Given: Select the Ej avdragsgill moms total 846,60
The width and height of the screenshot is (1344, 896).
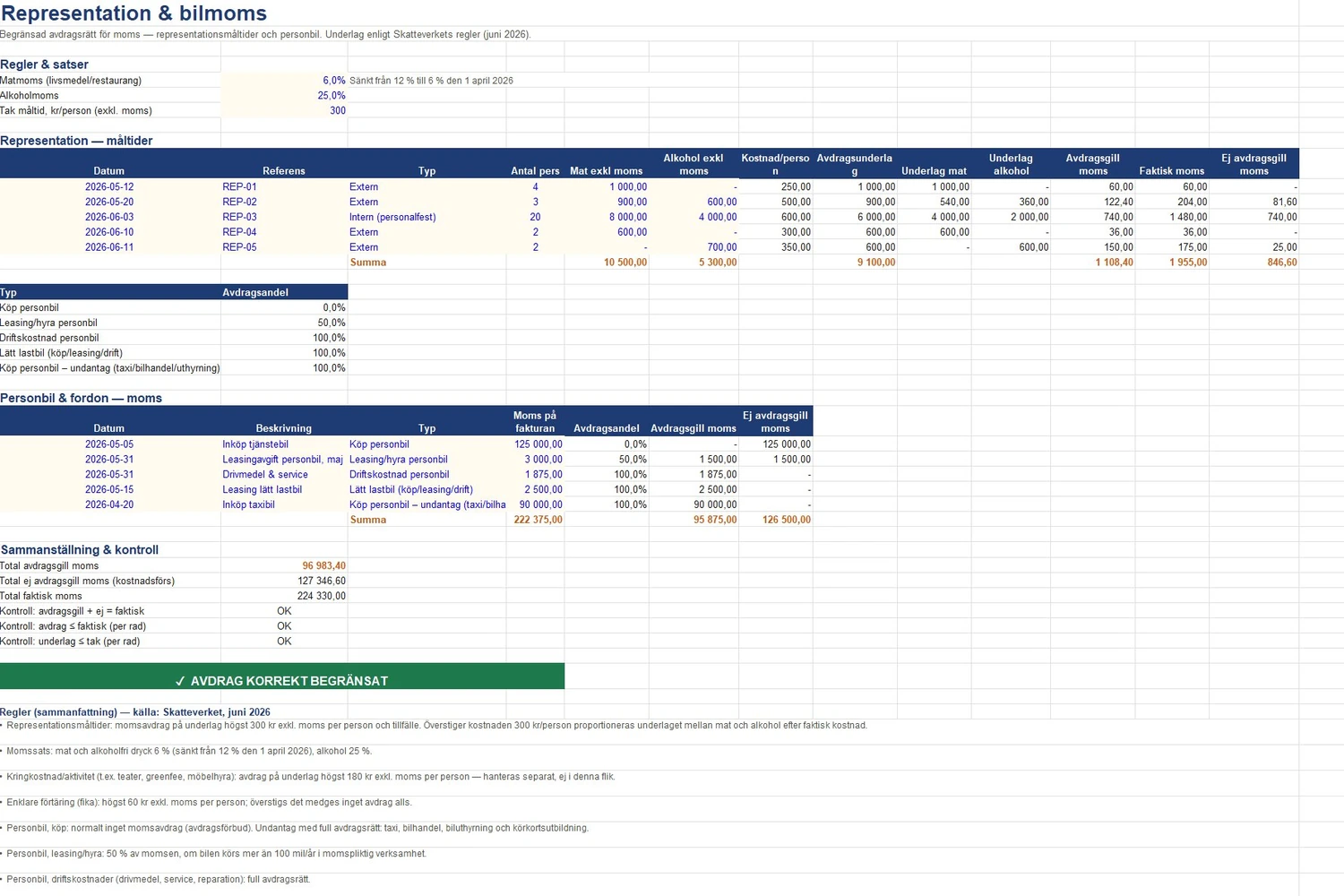Looking at the screenshot, I should 1254,263.
